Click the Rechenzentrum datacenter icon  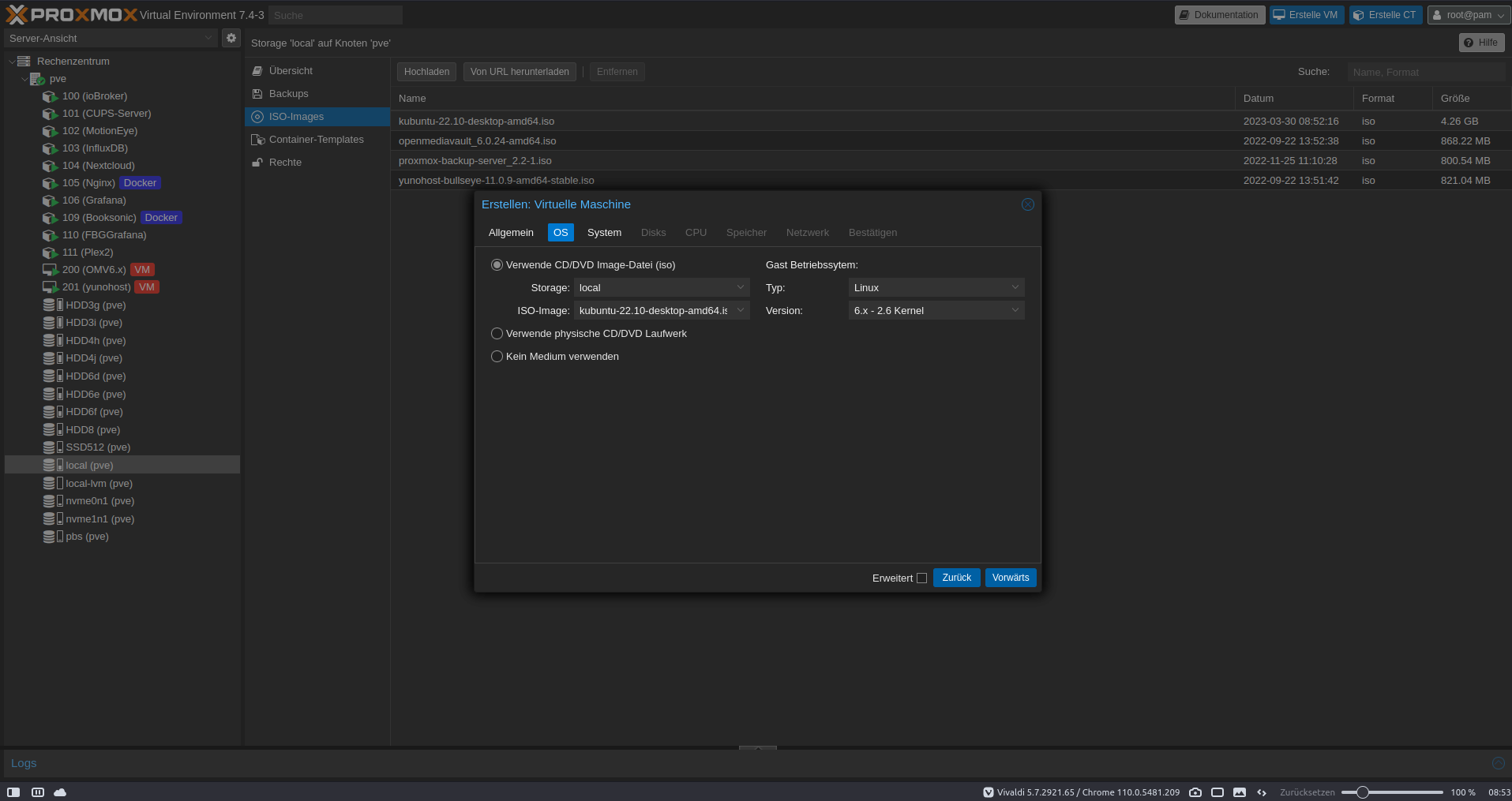coord(24,61)
